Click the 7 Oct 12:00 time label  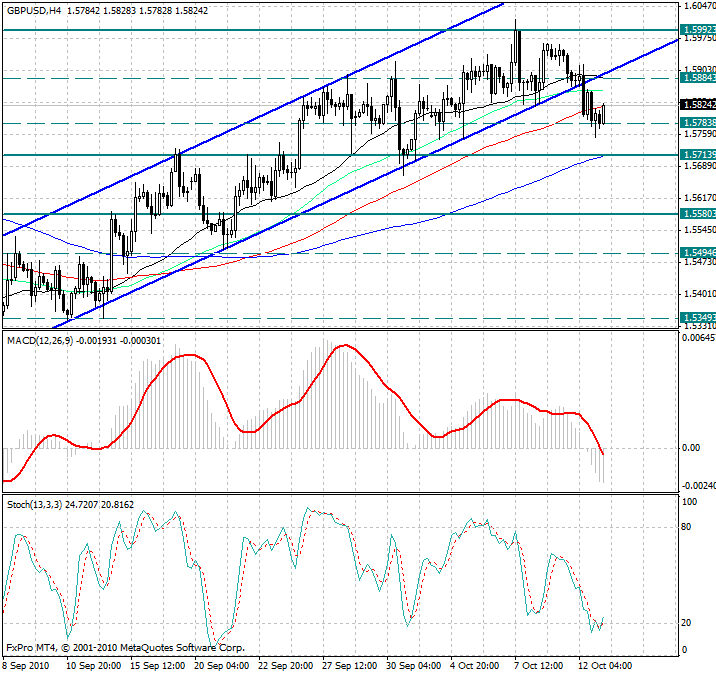(x=538, y=666)
